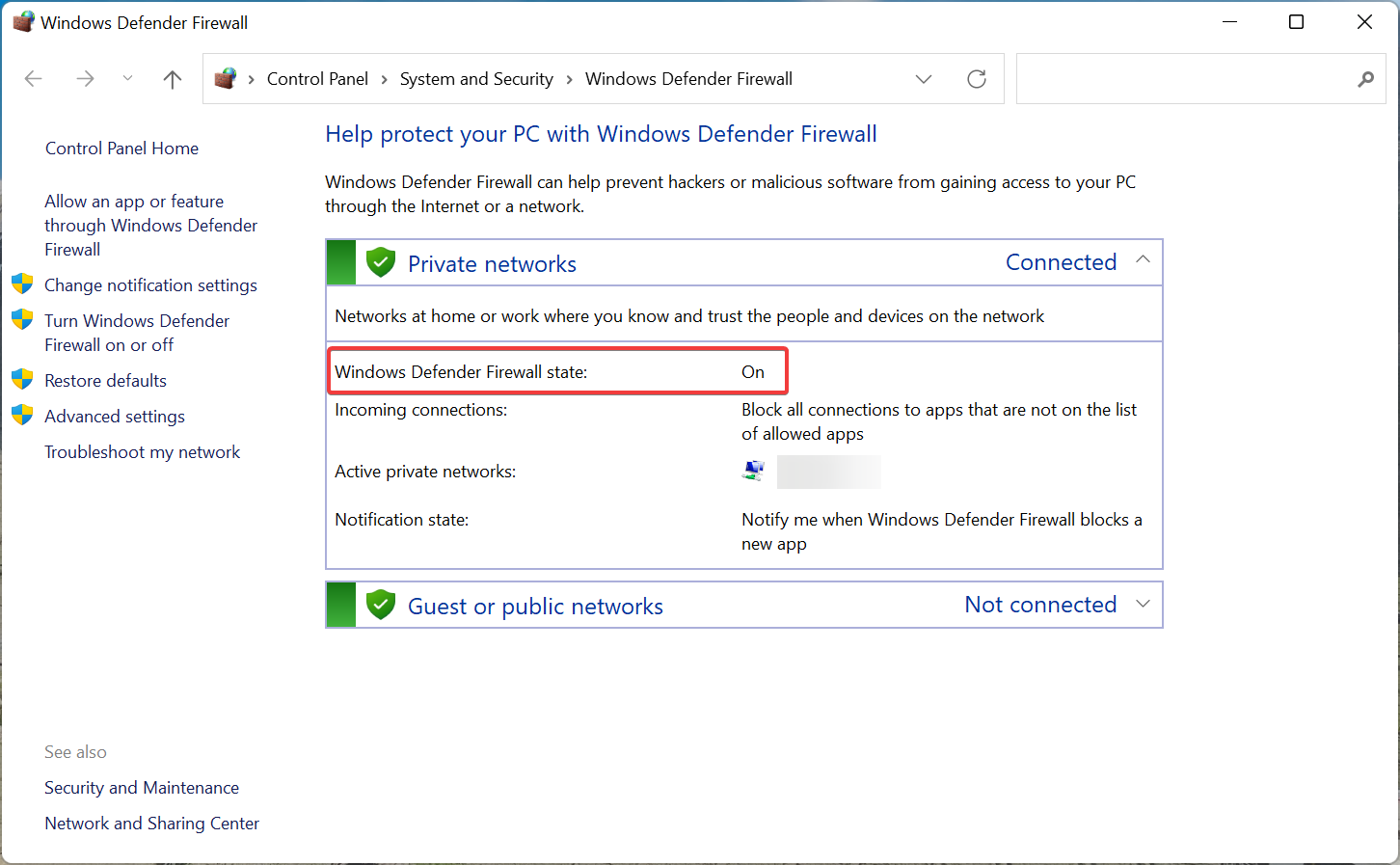1400x865 pixels.
Task: Click the firewall icon in address bar
Action: coord(226,78)
